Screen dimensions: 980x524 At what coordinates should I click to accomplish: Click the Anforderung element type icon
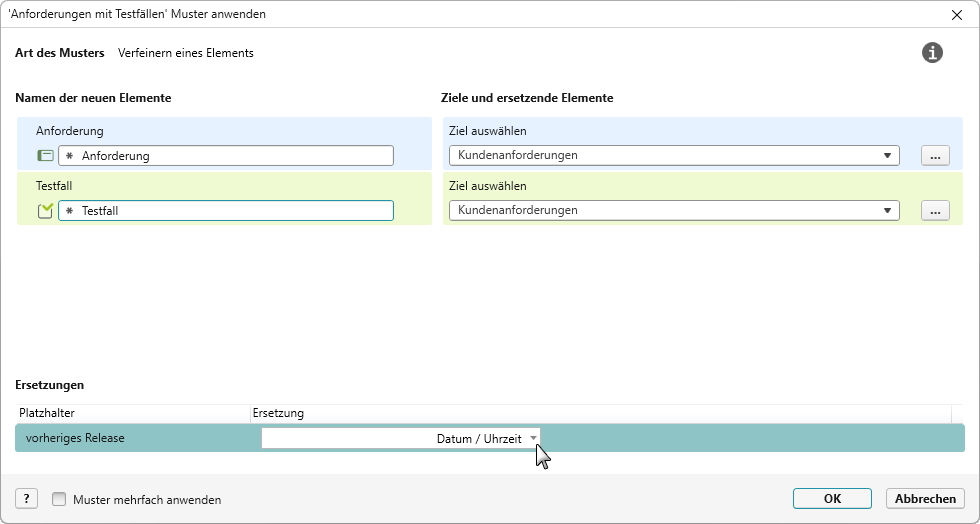tap(45, 156)
